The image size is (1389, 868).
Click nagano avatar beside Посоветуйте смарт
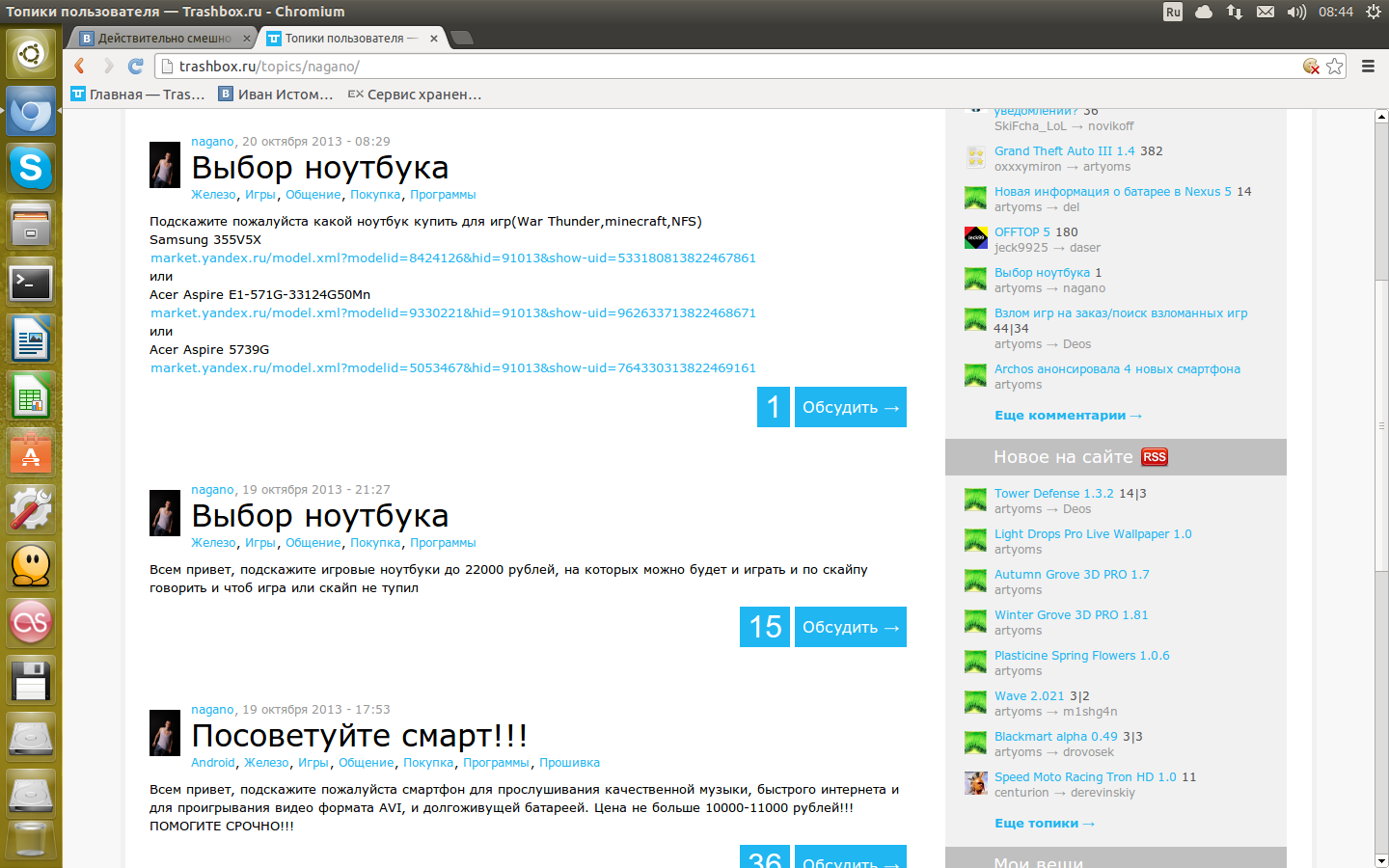[x=165, y=733]
